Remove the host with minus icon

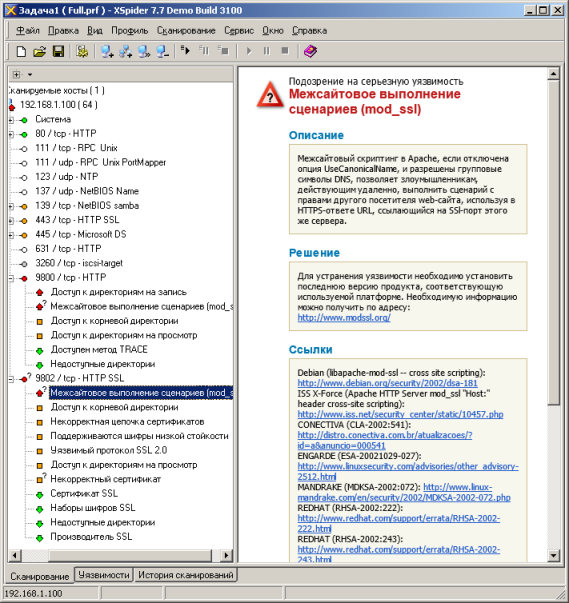coord(162,51)
